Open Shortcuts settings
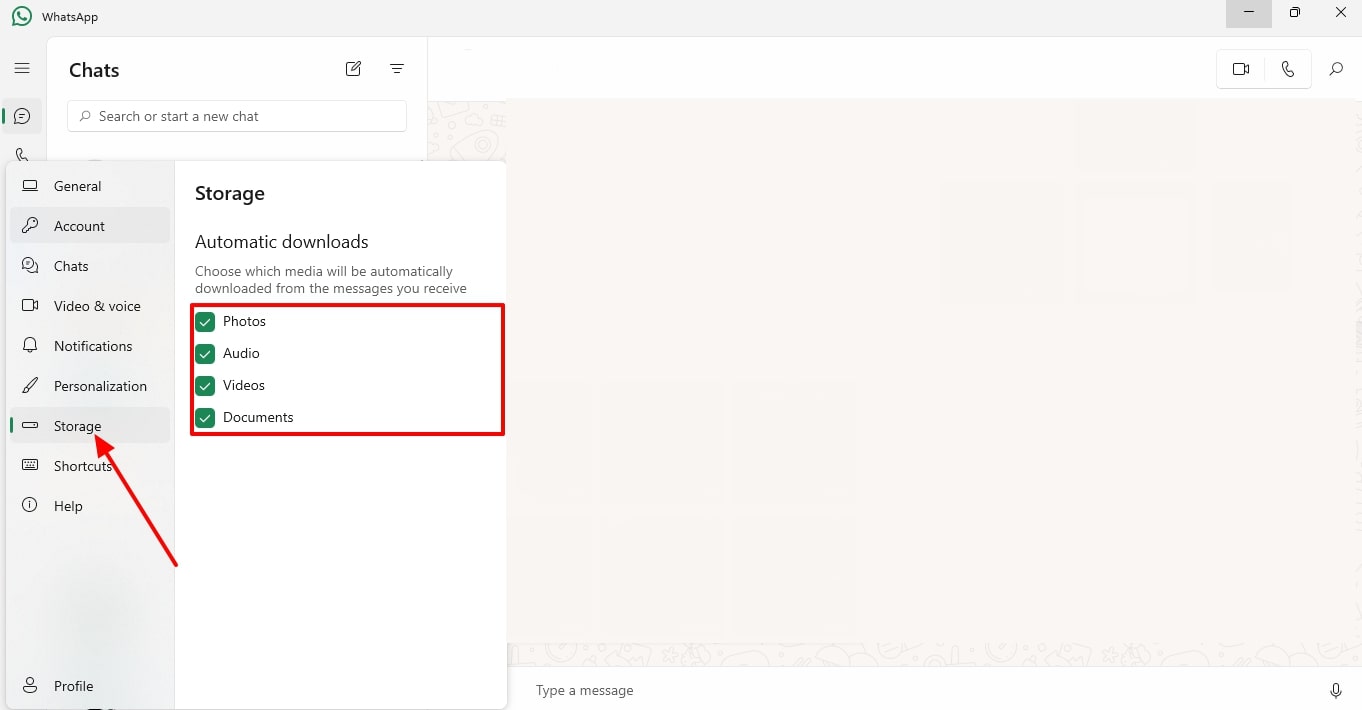Viewport: 1362px width, 710px height. click(x=90, y=466)
